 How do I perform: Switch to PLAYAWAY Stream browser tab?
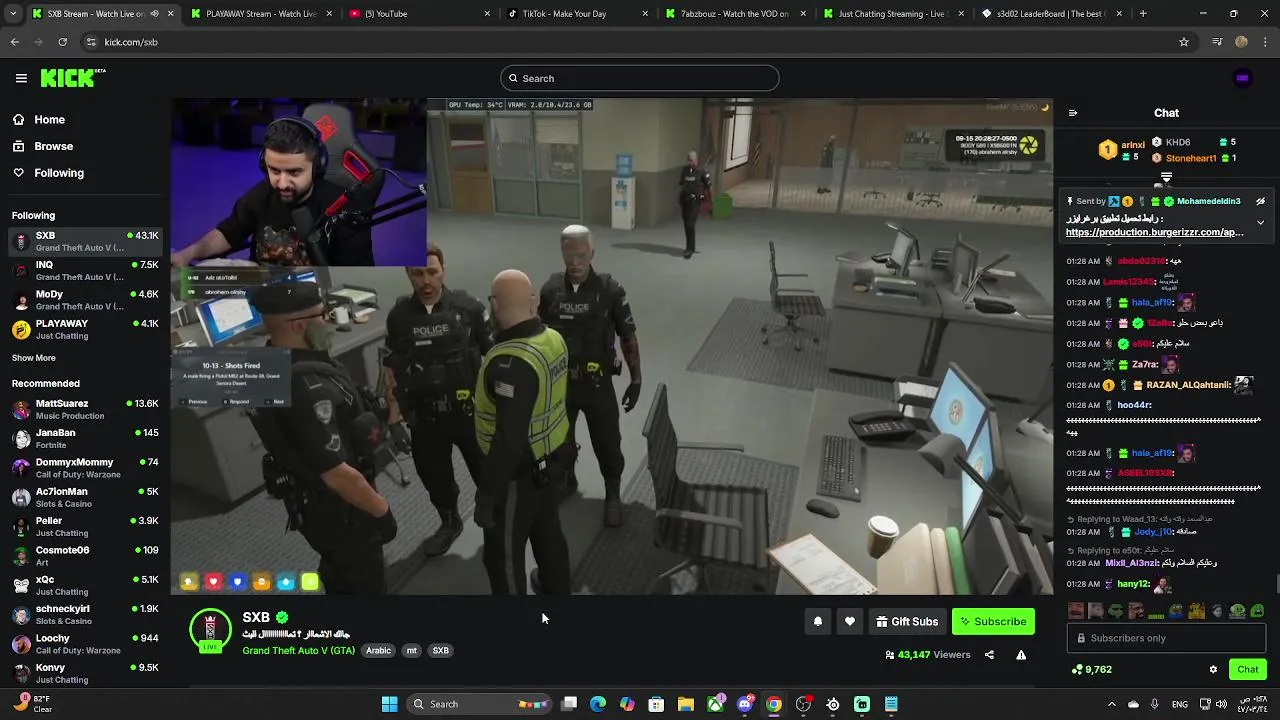click(260, 14)
